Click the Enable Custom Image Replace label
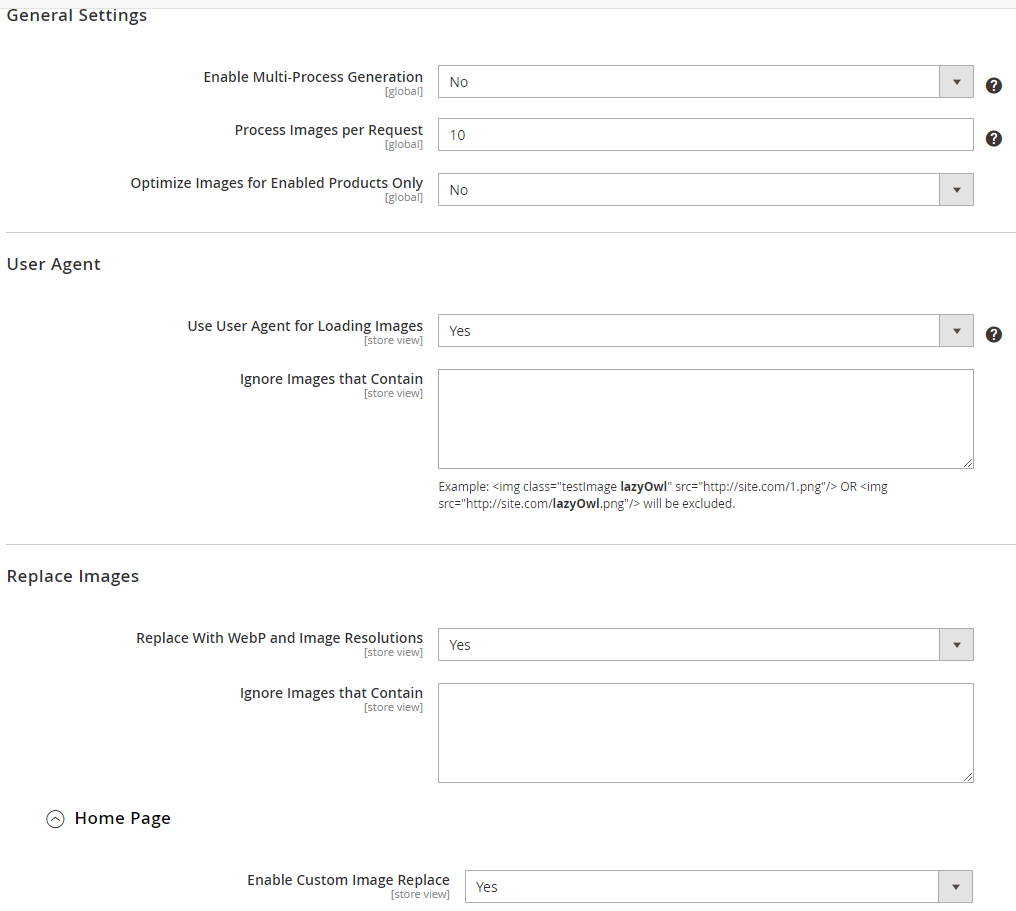Viewport: 1016px width, 911px height. 348,880
